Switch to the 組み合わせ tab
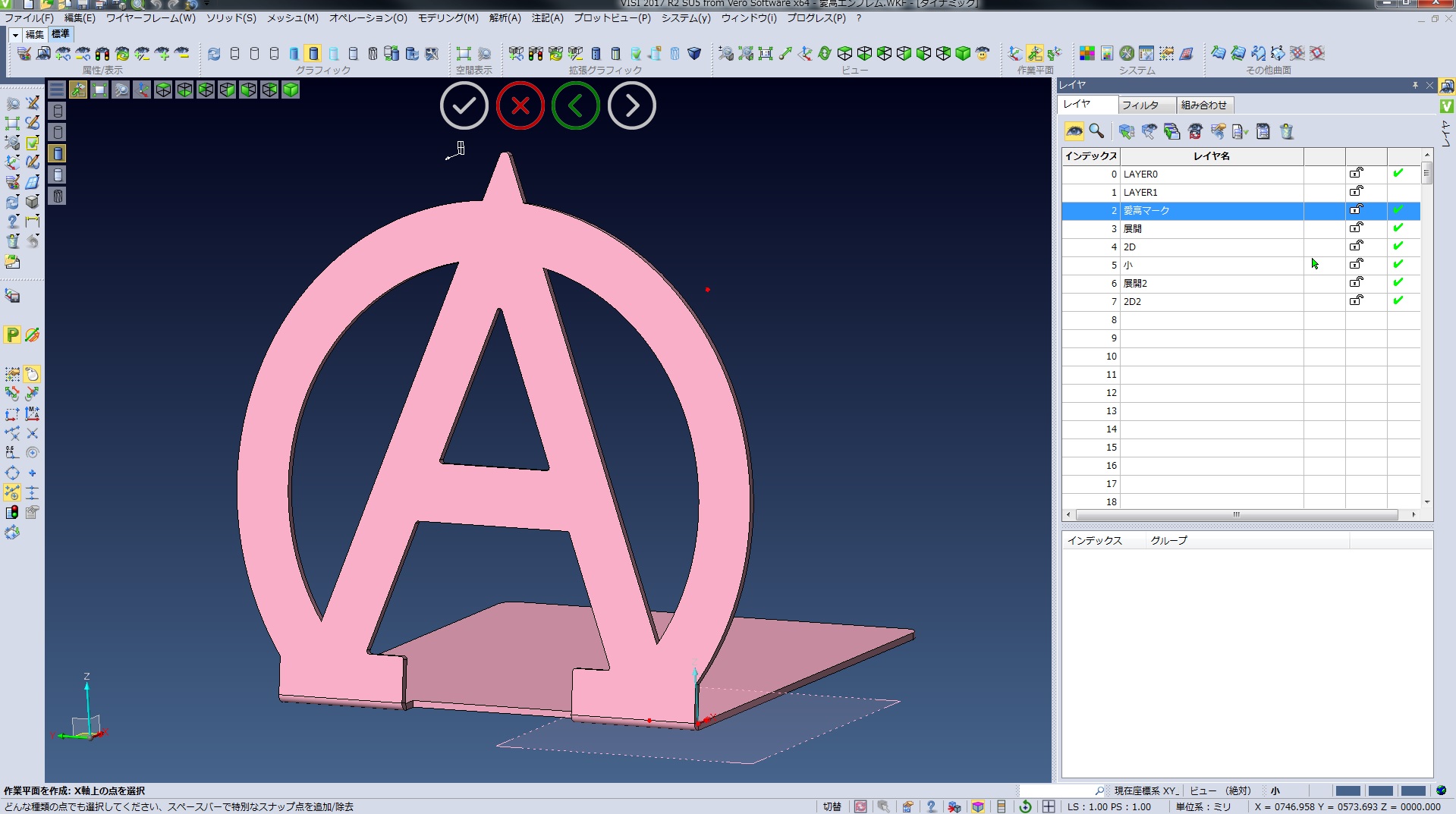 pyautogui.click(x=1204, y=105)
